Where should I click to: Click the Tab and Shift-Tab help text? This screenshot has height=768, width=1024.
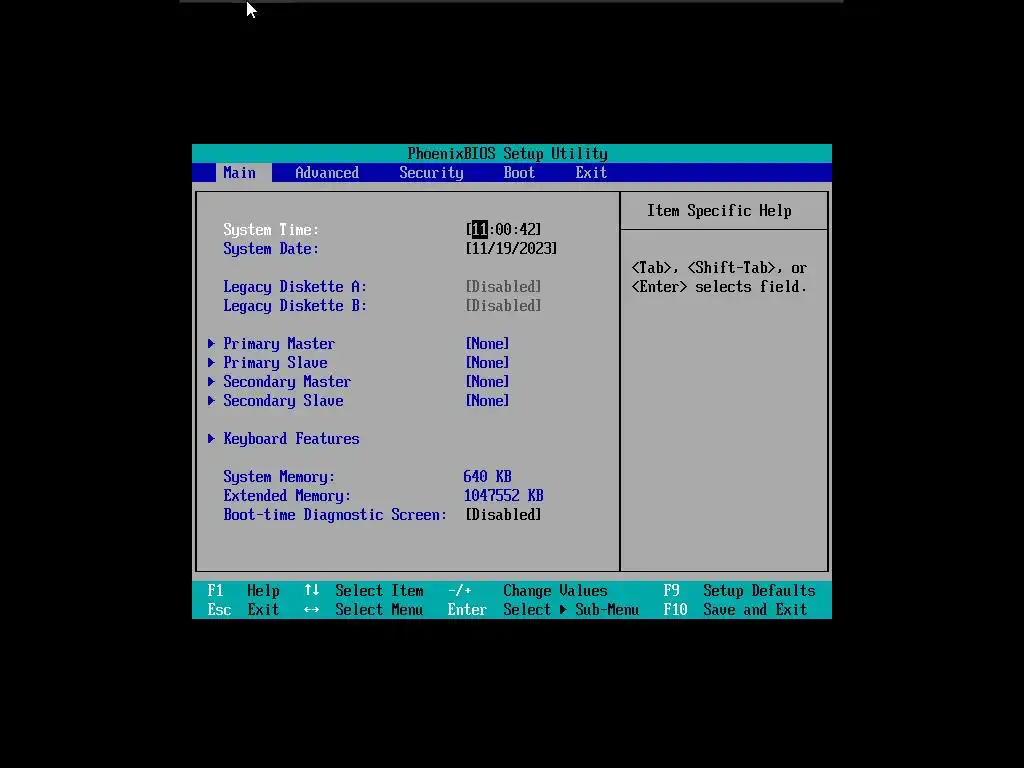click(x=719, y=277)
